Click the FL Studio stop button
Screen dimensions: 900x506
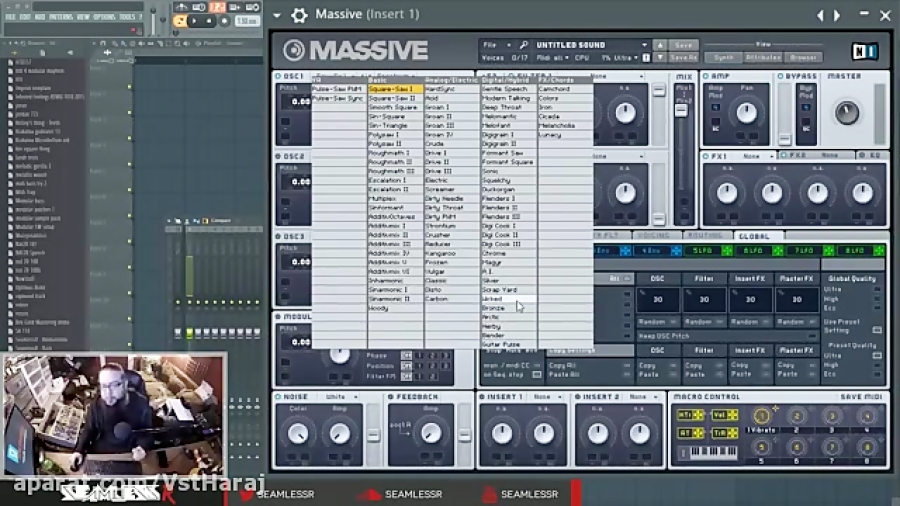(x=209, y=21)
